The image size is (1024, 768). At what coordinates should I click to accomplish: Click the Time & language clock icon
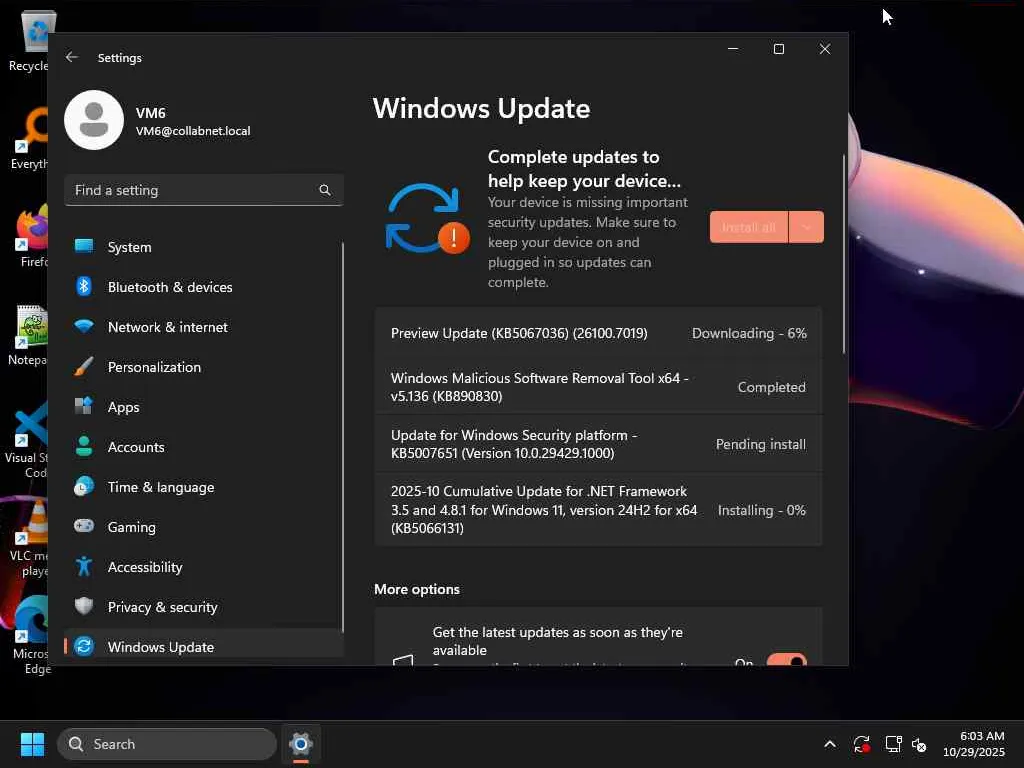coord(84,487)
